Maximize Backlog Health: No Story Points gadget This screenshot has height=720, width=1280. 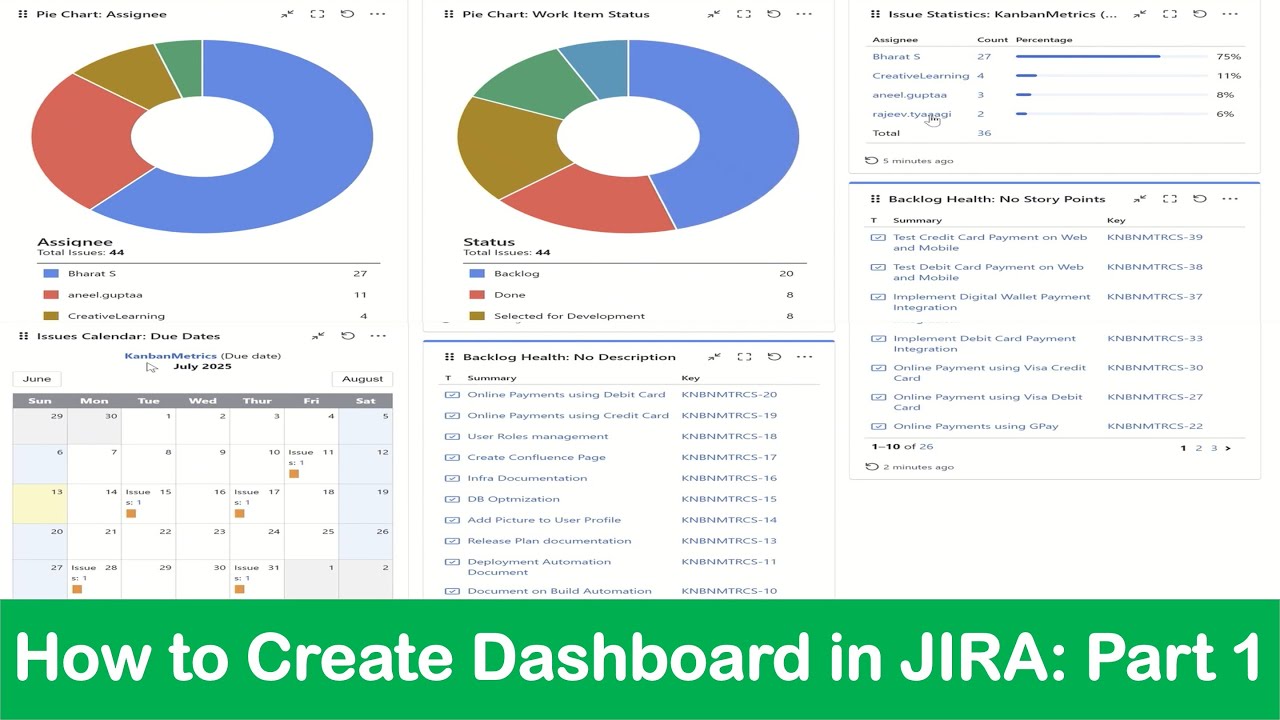[x=1169, y=199]
